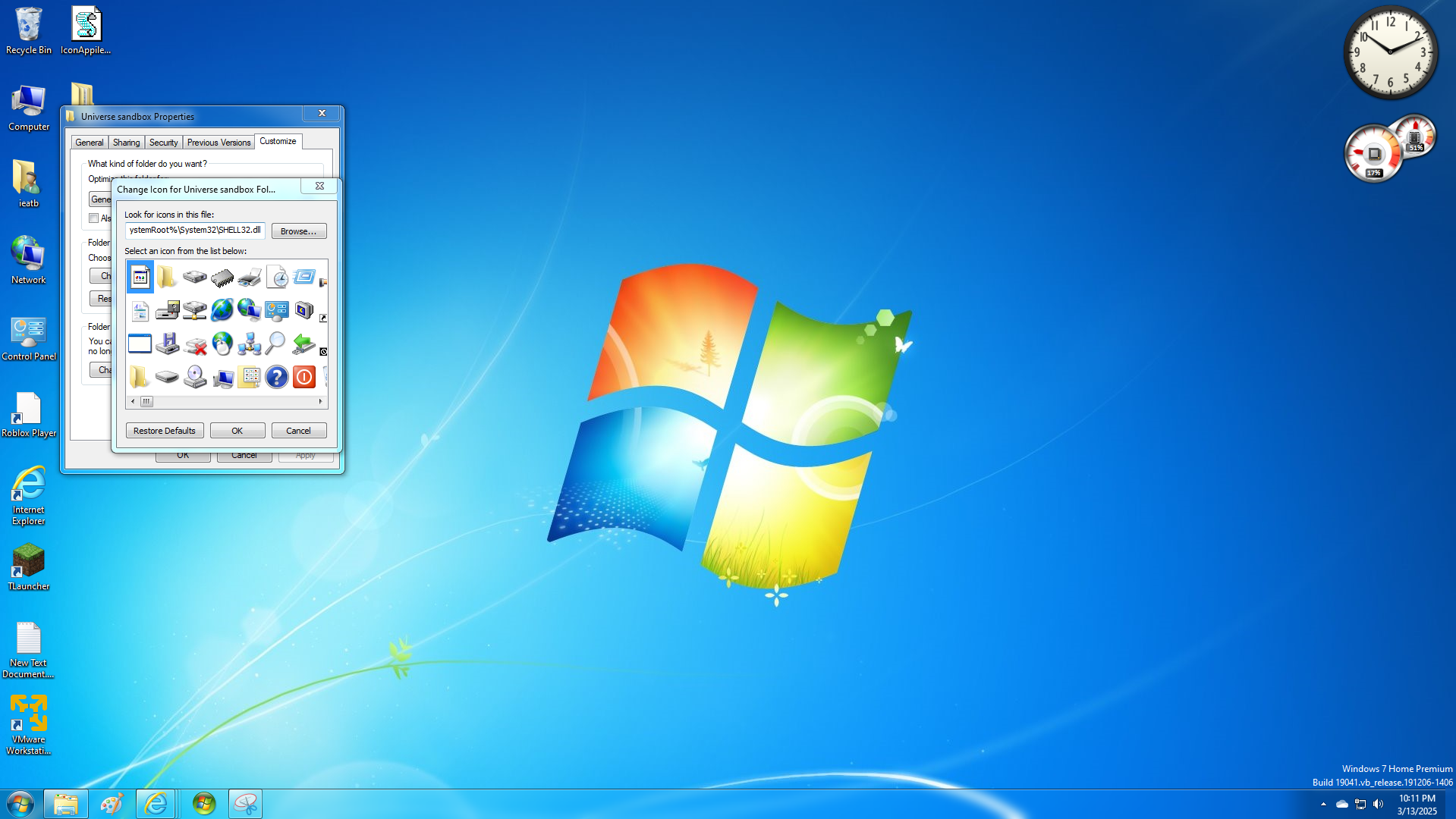The image size is (1456, 819).
Task: Pick the drive with red X icon
Action: pyautogui.click(x=195, y=345)
